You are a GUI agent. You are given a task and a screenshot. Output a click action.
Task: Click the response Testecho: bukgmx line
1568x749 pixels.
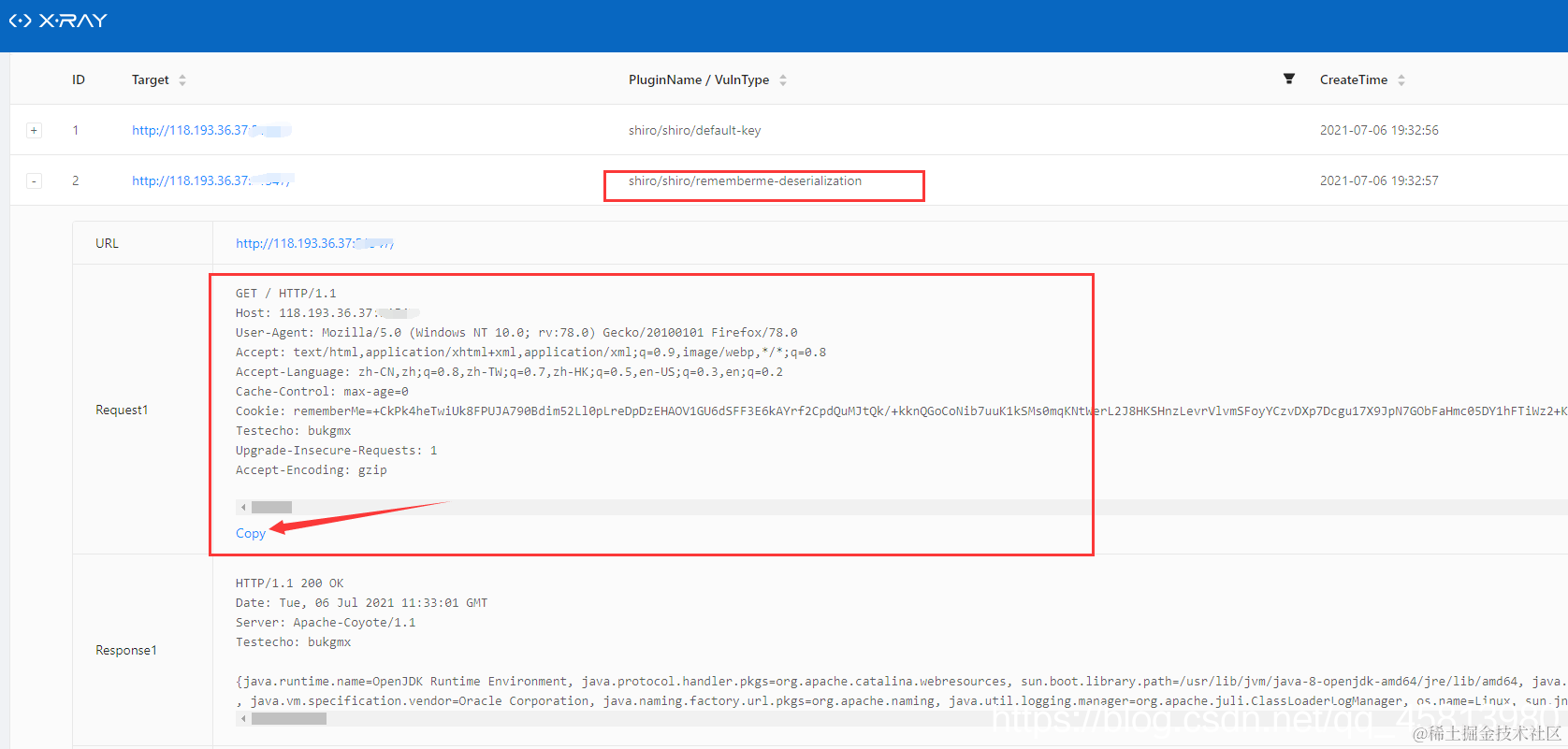click(293, 641)
